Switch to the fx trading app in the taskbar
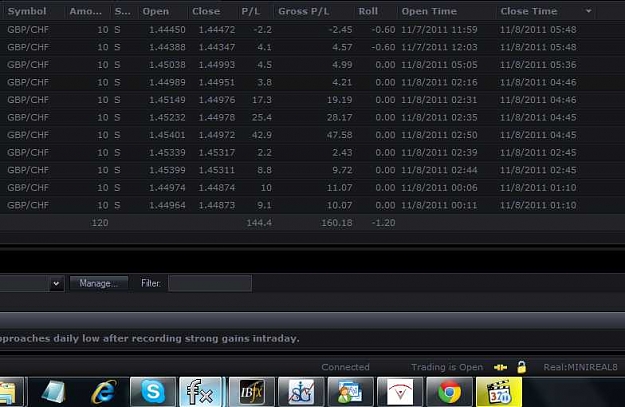 (200, 392)
